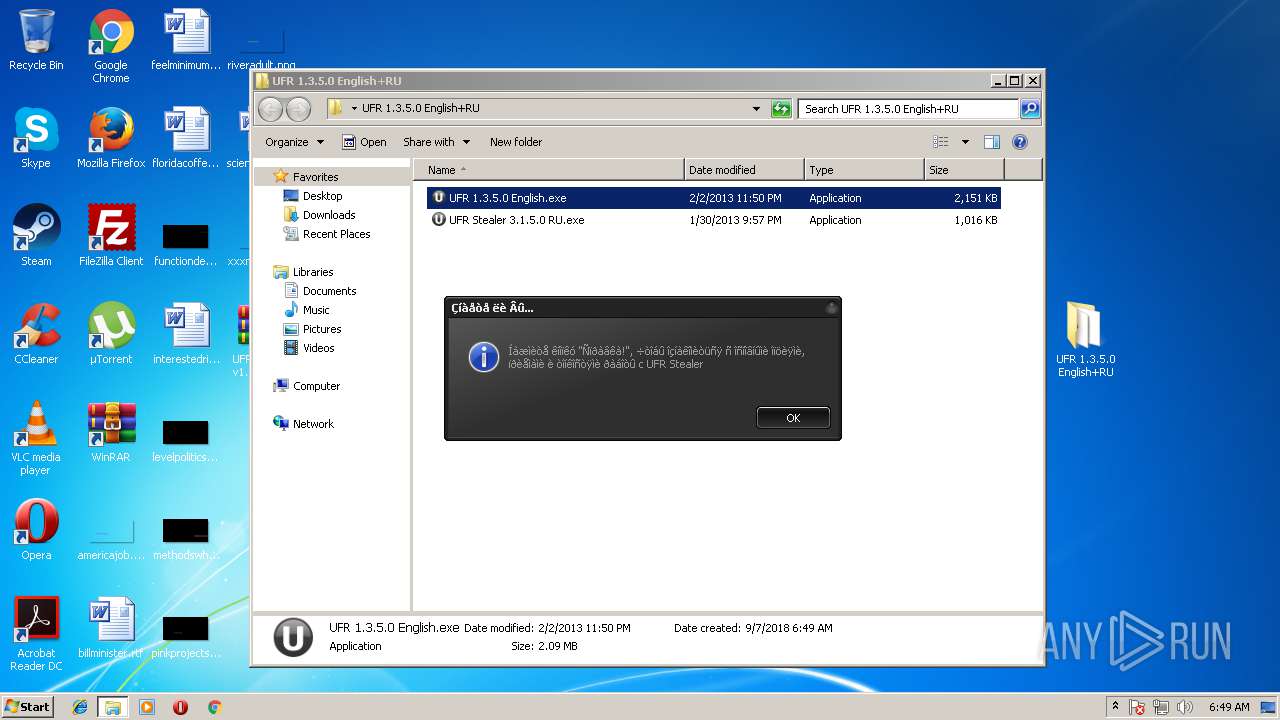Click the UFR English.exe file icon
This screenshot has width=1280, height=720.
[x=438, y=198]
